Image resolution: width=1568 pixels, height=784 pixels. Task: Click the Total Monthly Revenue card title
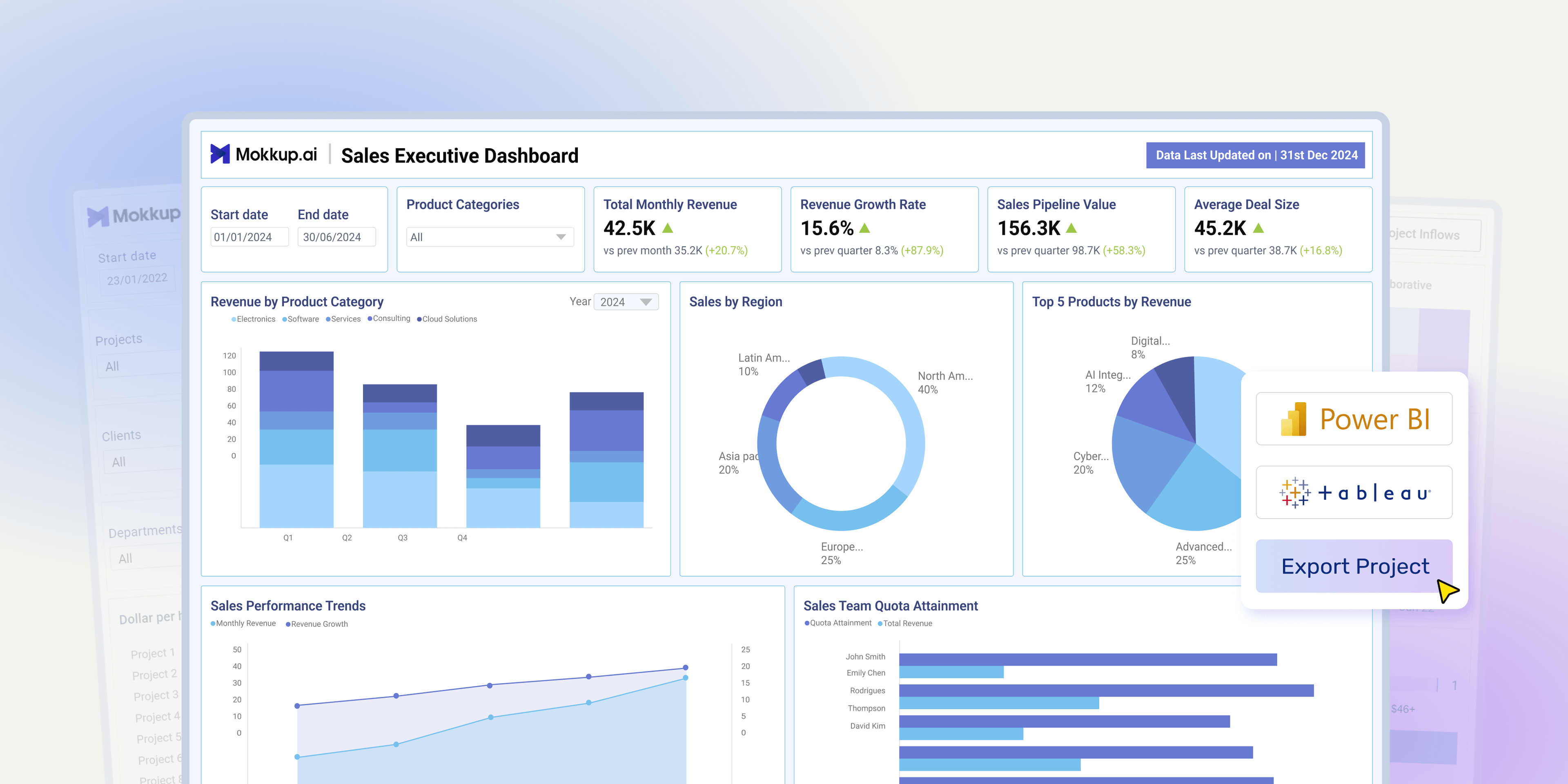click(670, 205)
